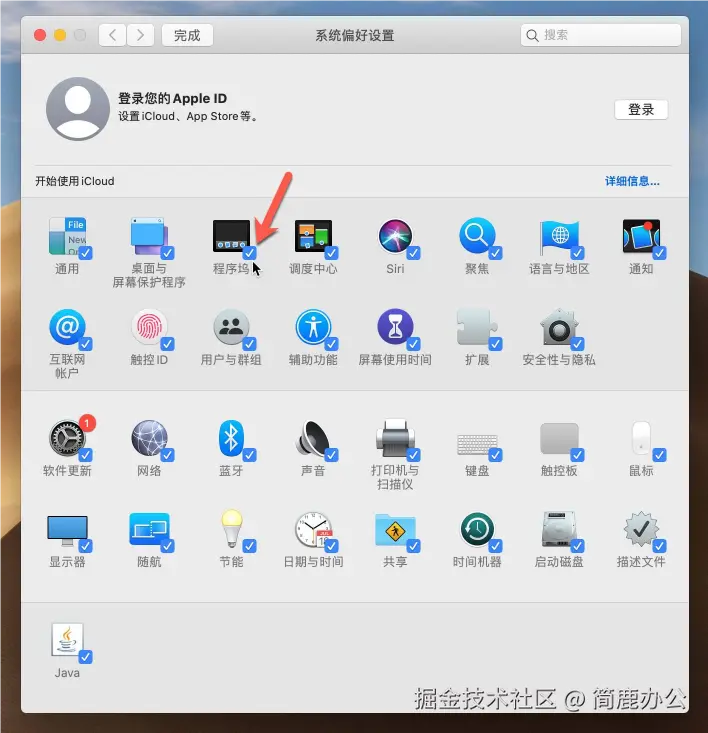The height and width of the screenshot is (733, 708).
Task: Open the 调度中心 (Mission Control) icon
Action: click(313, 236)
